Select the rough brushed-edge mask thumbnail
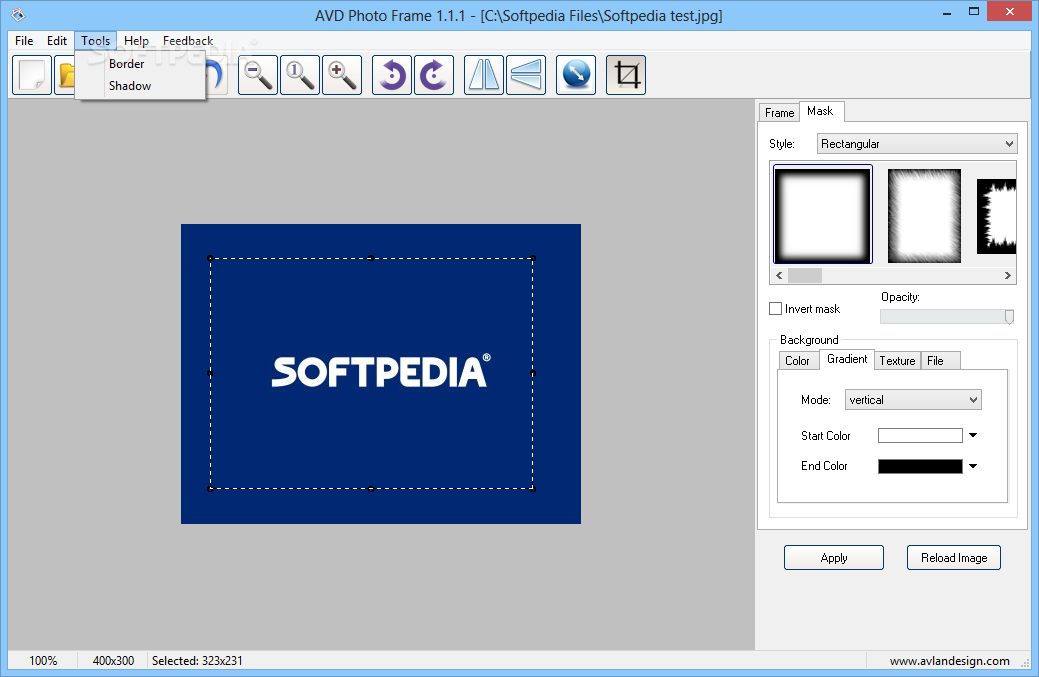Image resolution: width=1039 pixels, height=677 pixels. coord(924,215)
